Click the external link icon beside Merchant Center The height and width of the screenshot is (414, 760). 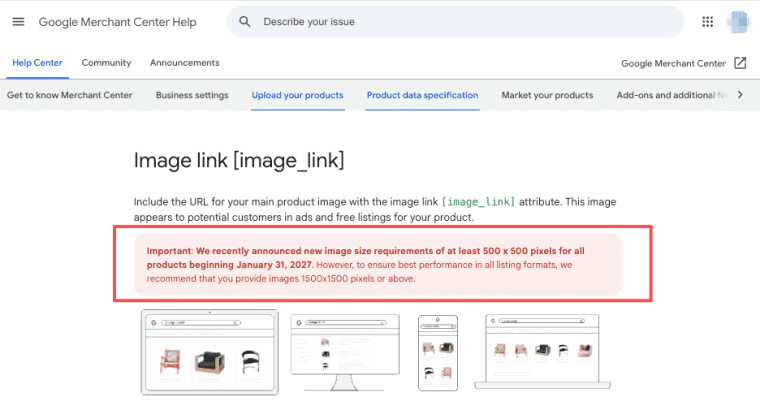740,63
